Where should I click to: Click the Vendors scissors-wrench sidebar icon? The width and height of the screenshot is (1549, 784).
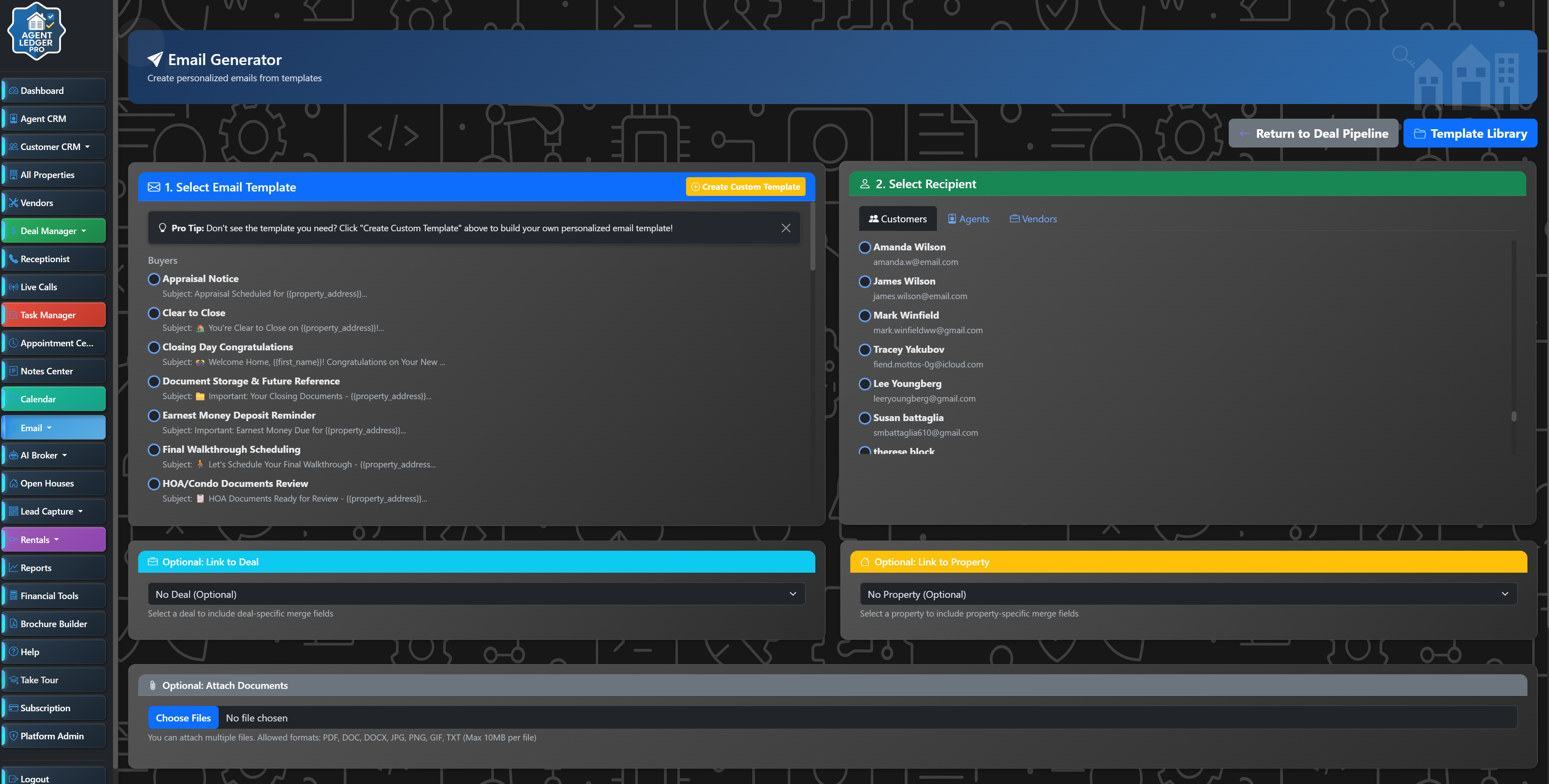coord(13,203)
